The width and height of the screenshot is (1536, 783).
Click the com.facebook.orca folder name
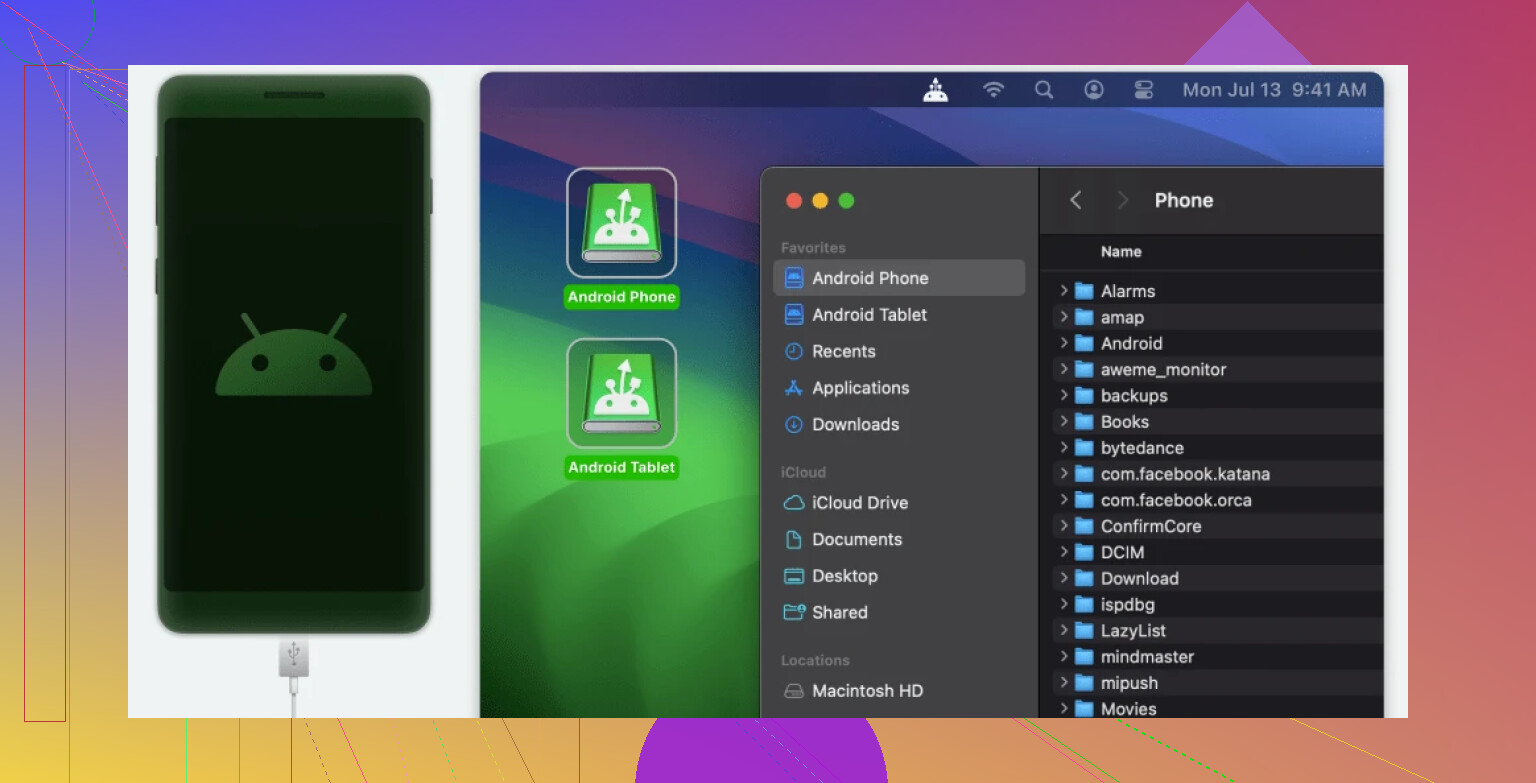click(1176, 500)
